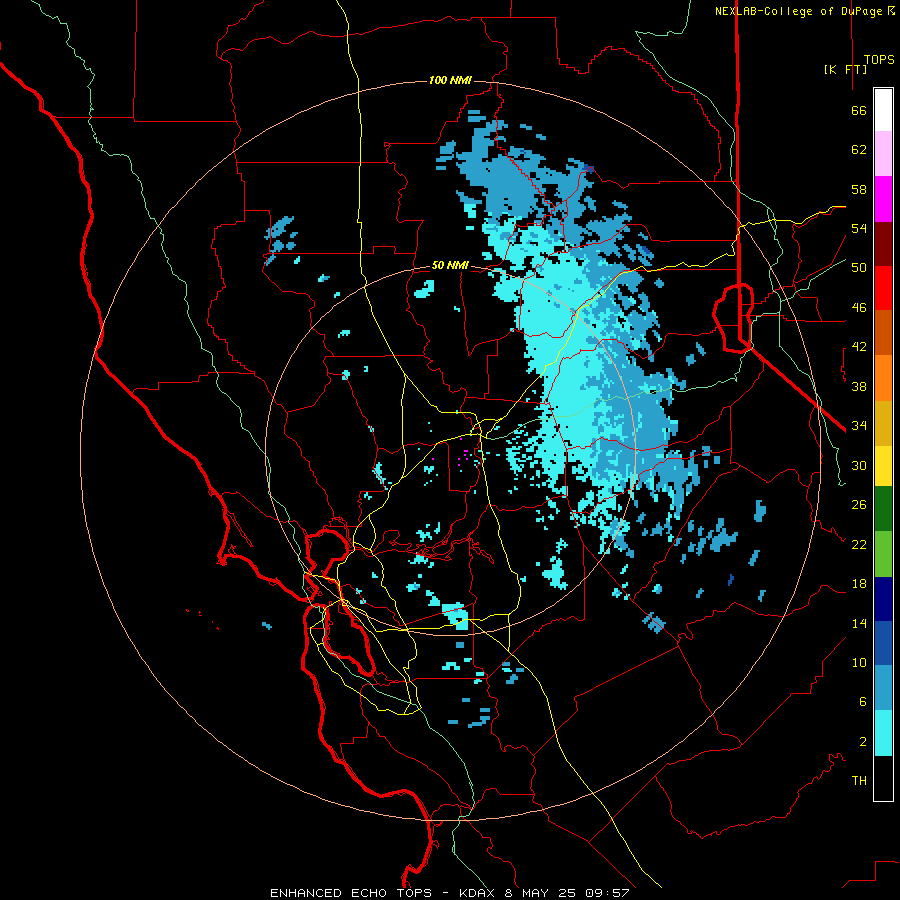
Task: Click the white 66 kft color swatch
Action: coord(883,110)
